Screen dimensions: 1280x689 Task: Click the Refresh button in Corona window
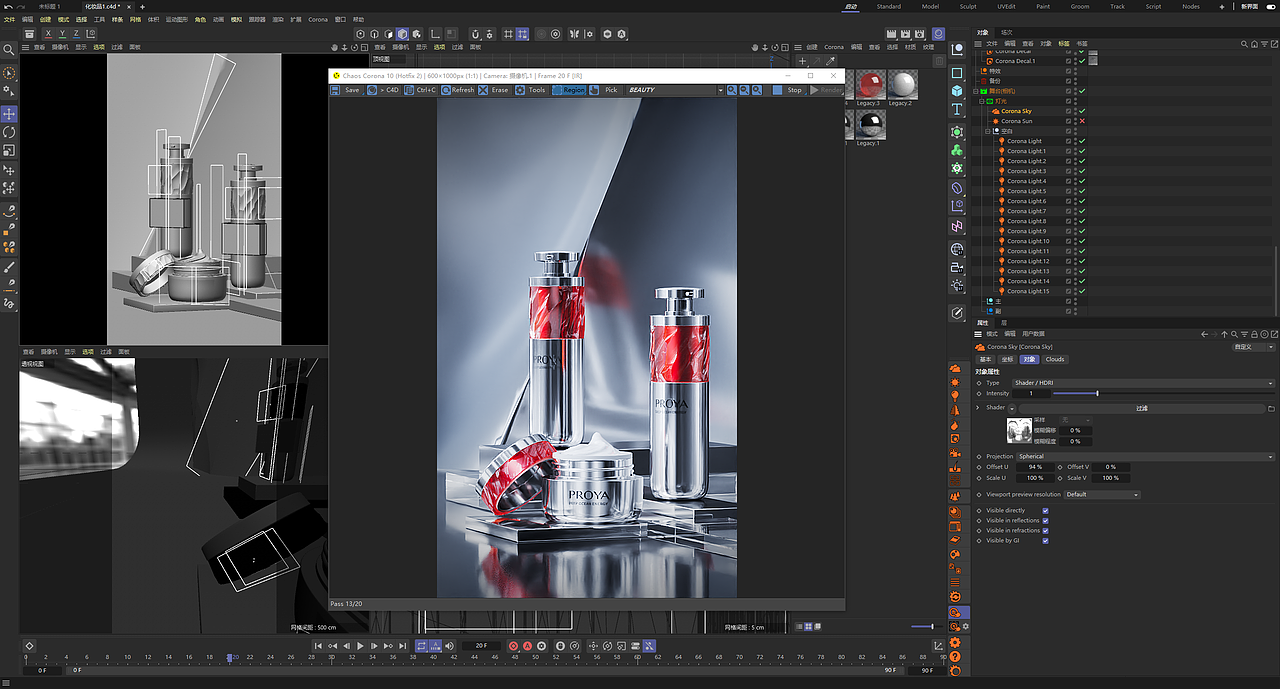[457, 90]
